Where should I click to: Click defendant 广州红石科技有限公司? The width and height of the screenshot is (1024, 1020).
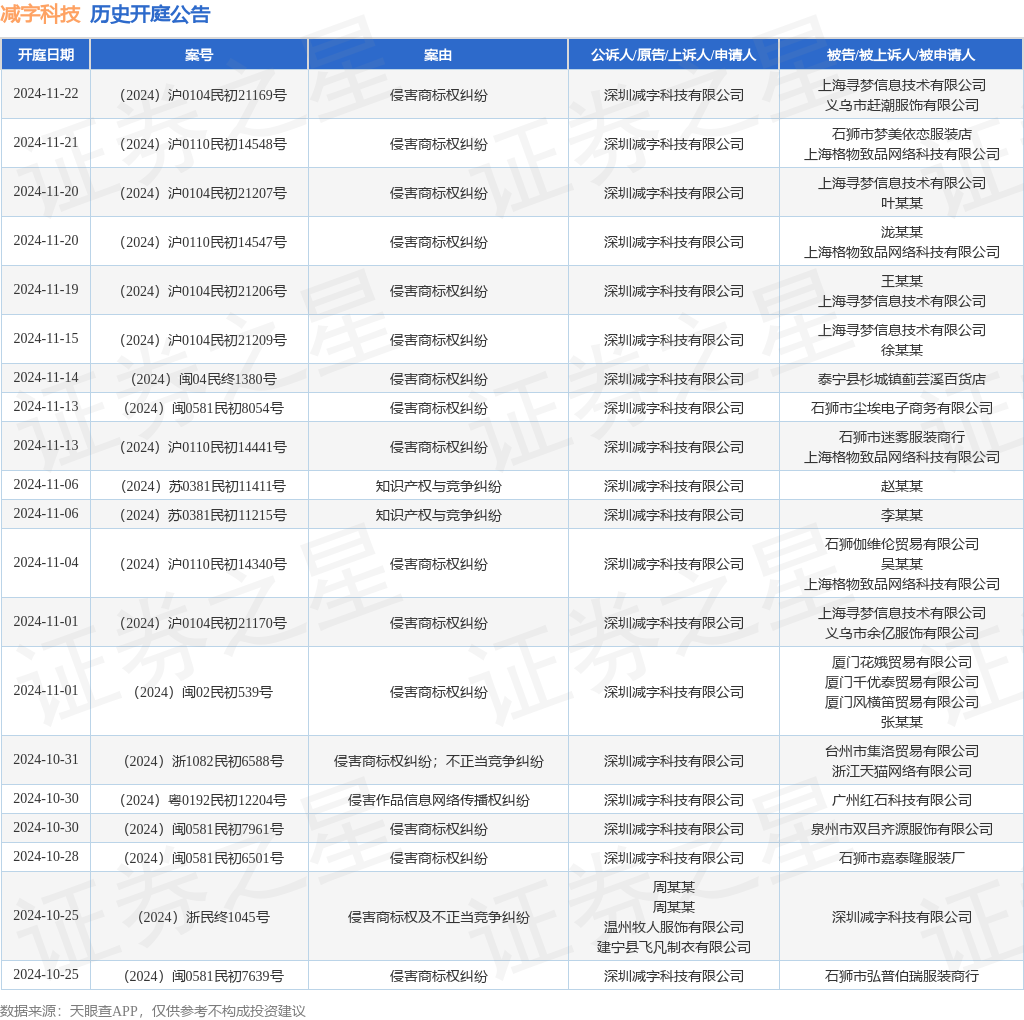click(x=901, y=801)
